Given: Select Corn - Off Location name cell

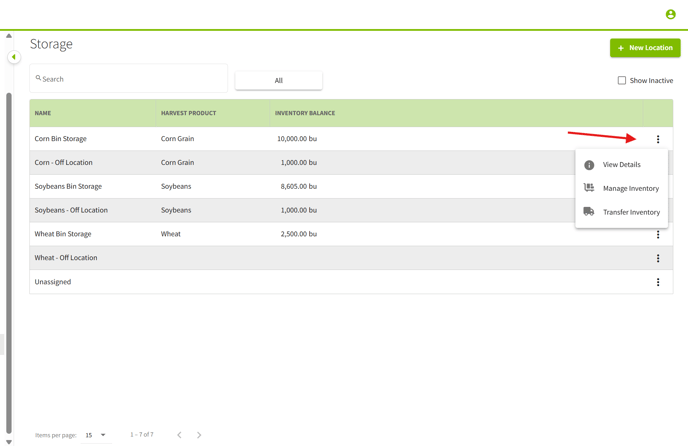Looking at the screenshot, I should pyautogui.click(x=64, y=162).
